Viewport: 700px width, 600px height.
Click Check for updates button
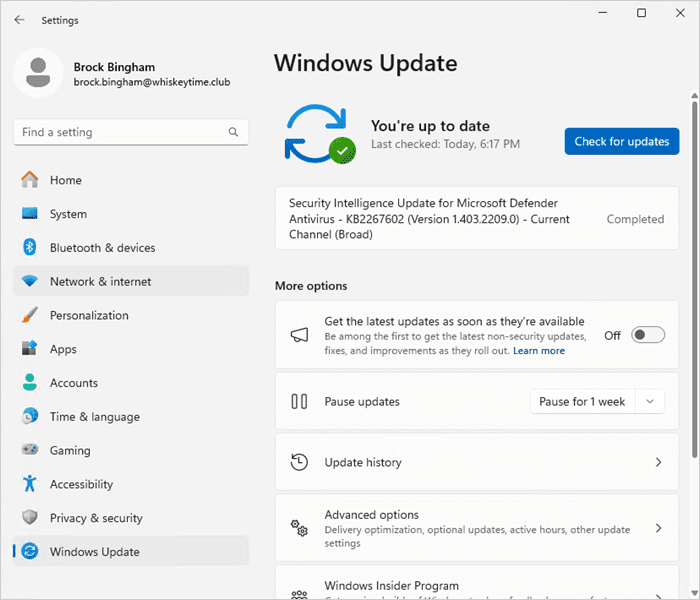[622, 142]
